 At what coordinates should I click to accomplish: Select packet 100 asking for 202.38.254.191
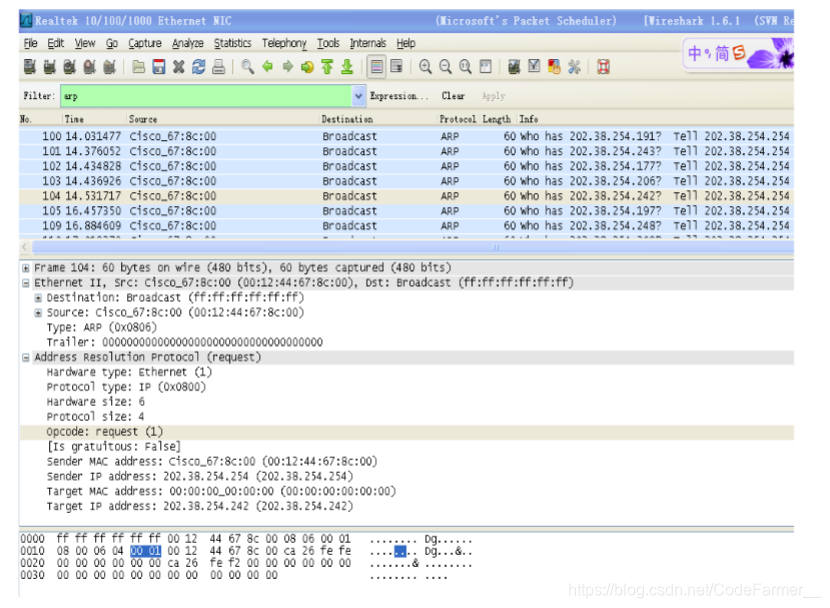pyautogui.click(x=406, y=136)
